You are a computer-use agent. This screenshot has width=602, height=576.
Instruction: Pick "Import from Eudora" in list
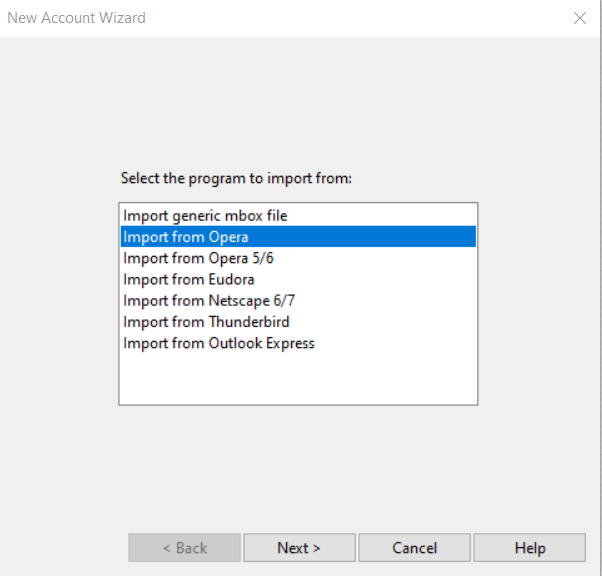point(298,279)
